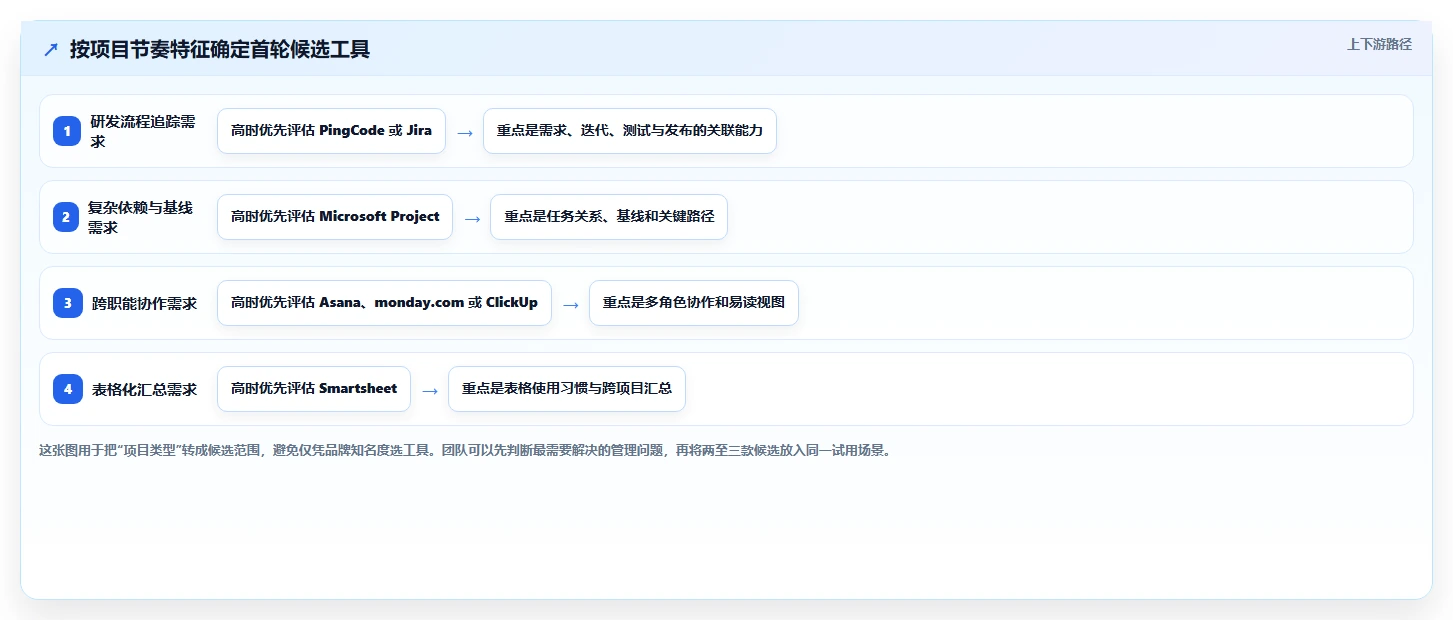
Task: Click the box 重点是需求、迭代、测试与发布的关联能力
Action: pos(630,131)
